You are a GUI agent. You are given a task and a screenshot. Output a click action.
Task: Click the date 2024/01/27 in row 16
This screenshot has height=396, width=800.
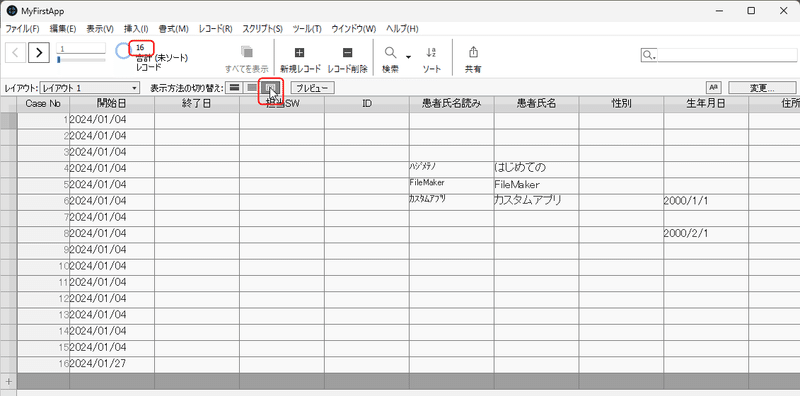tap(112, 364)
